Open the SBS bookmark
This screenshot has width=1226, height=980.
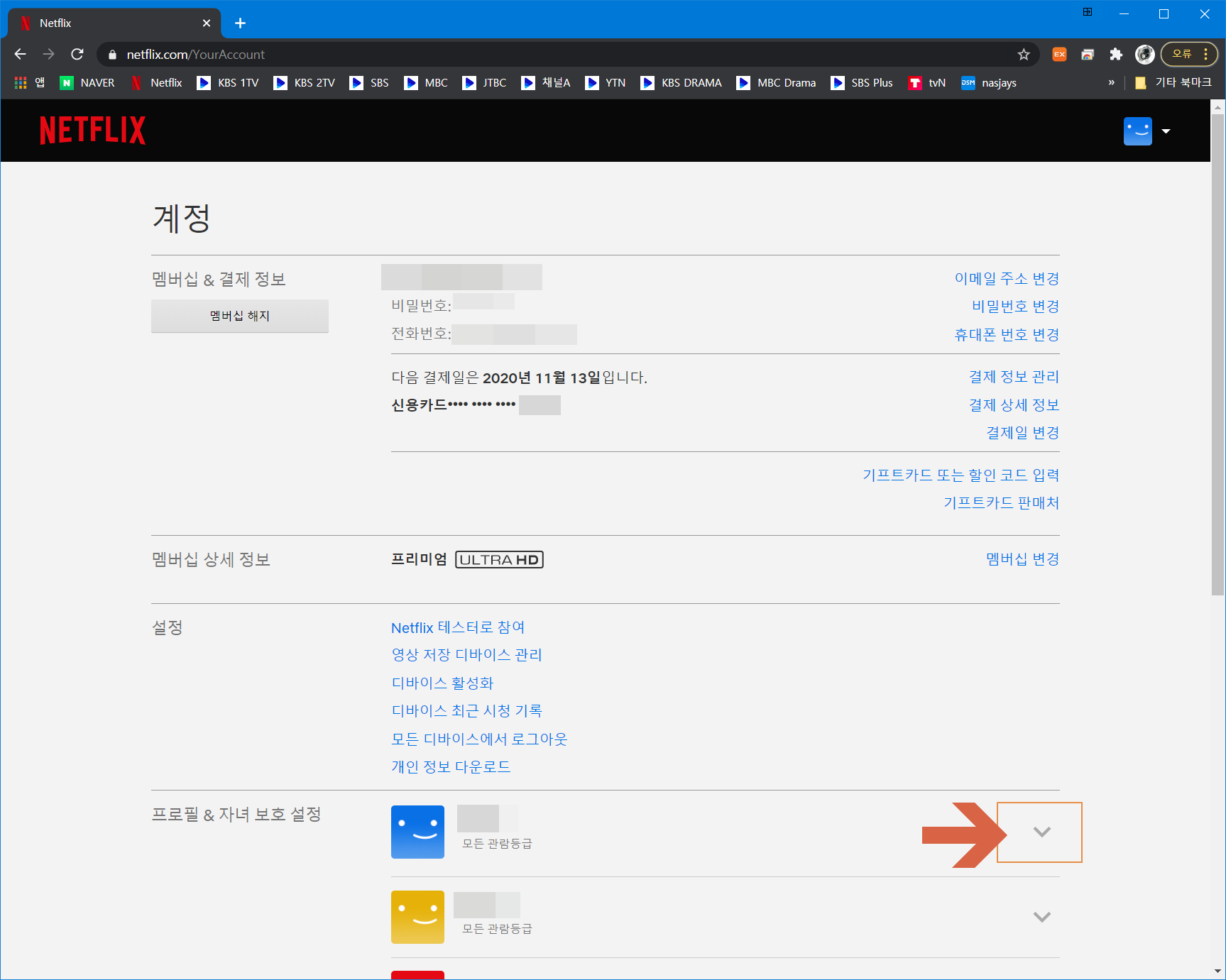coord(369,82)
